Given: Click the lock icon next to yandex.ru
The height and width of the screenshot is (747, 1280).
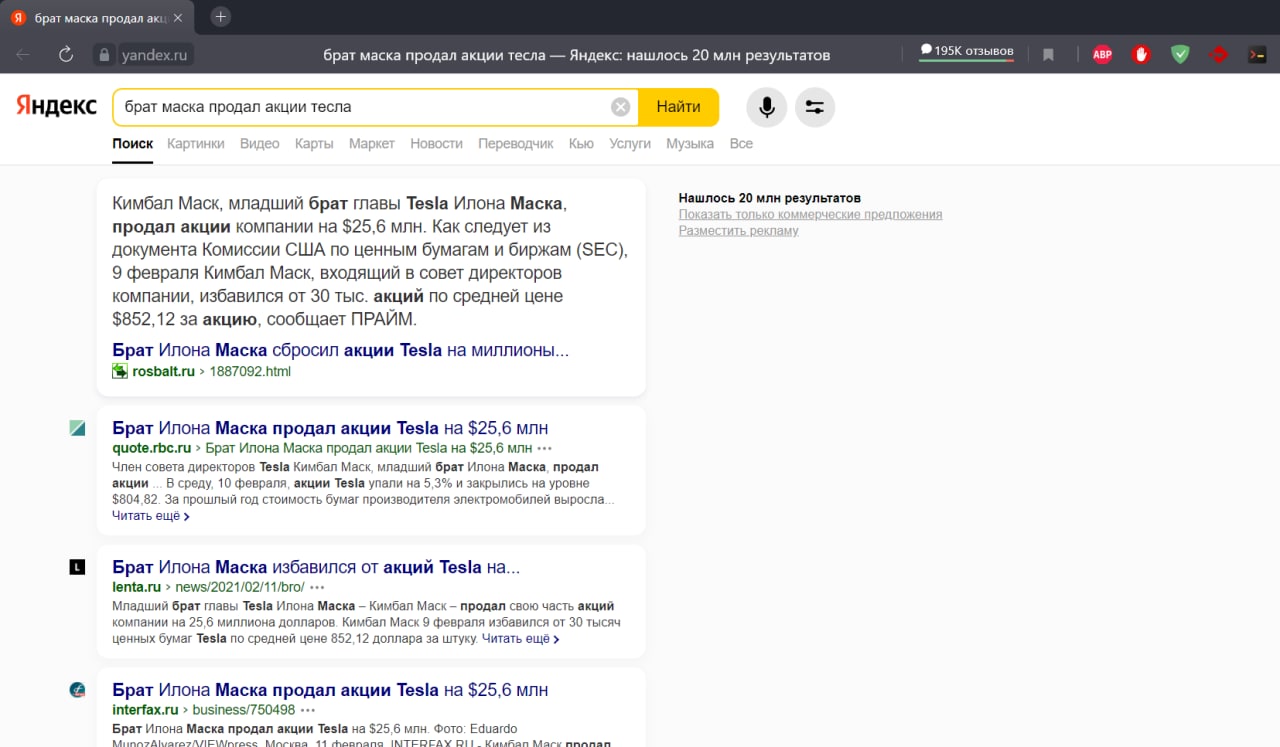Looking at the screenshot, I should pos(103,55).
